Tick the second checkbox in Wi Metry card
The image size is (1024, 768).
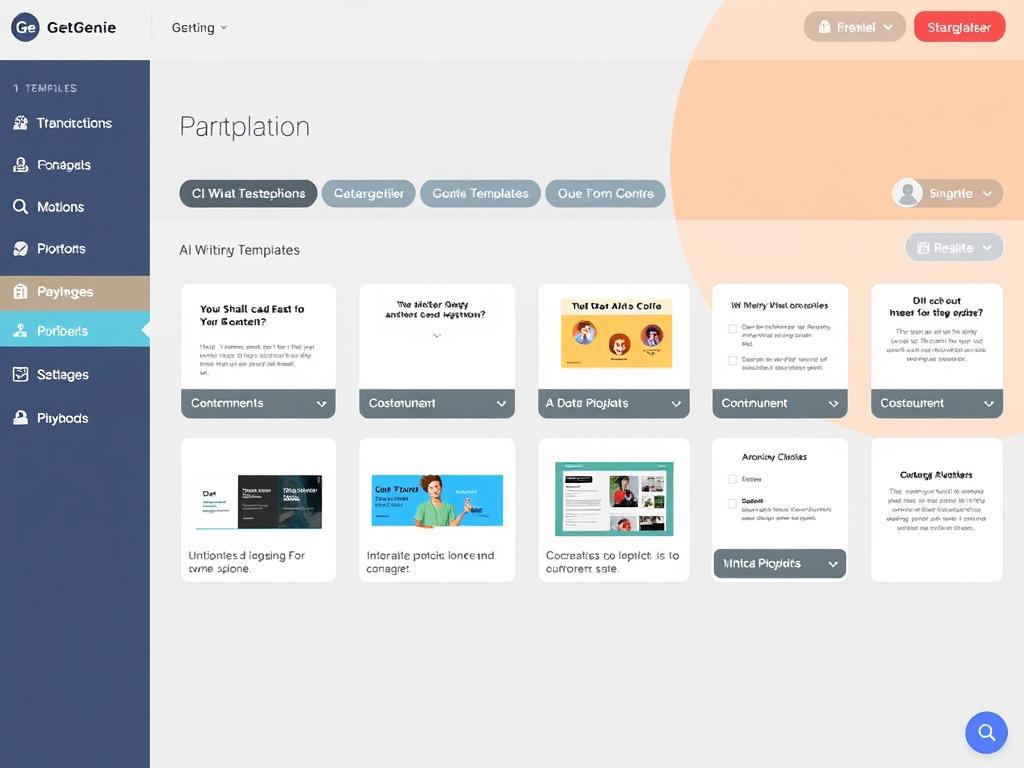point(732,360)
